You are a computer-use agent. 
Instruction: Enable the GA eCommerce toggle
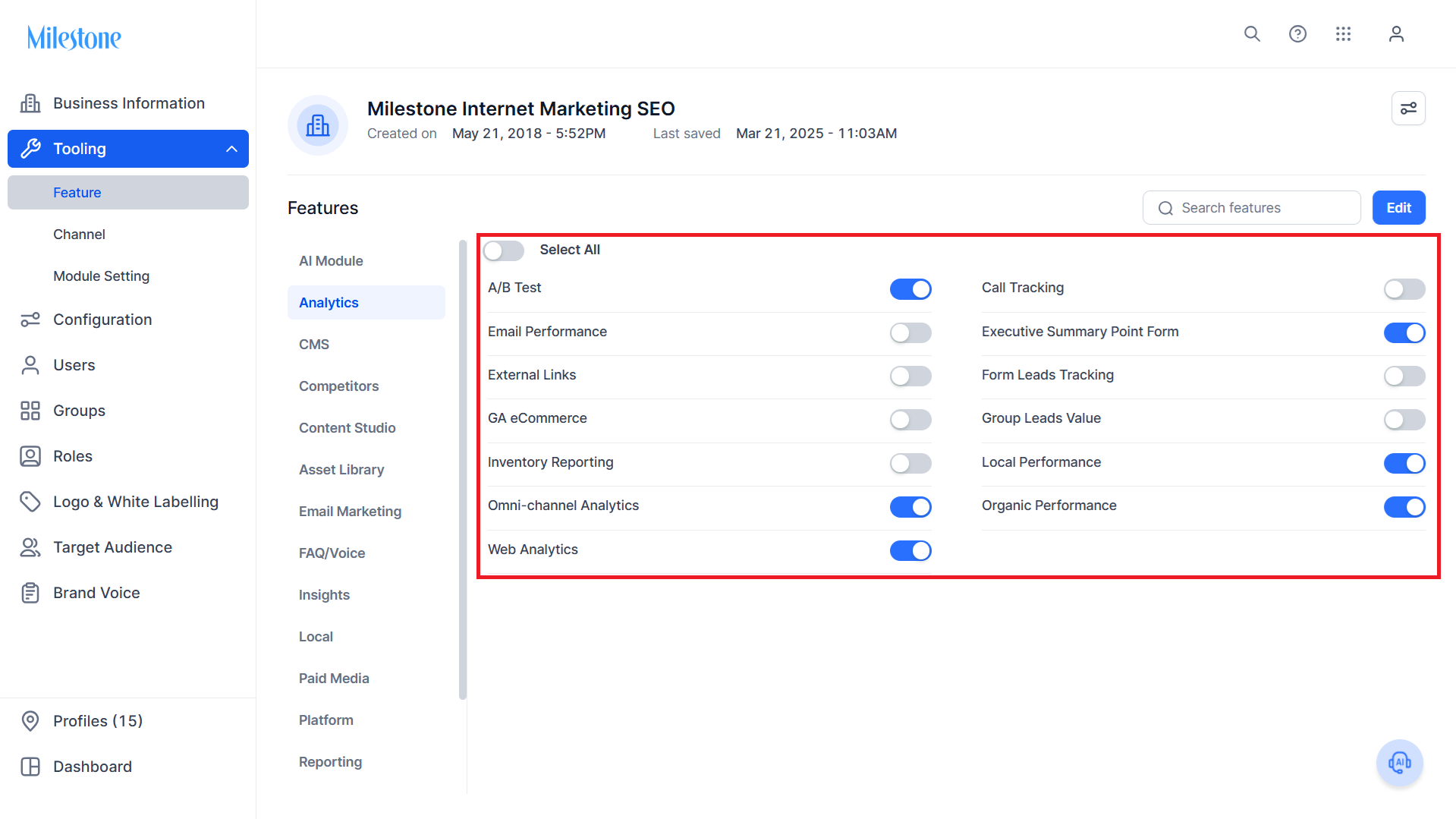(910, 420)
